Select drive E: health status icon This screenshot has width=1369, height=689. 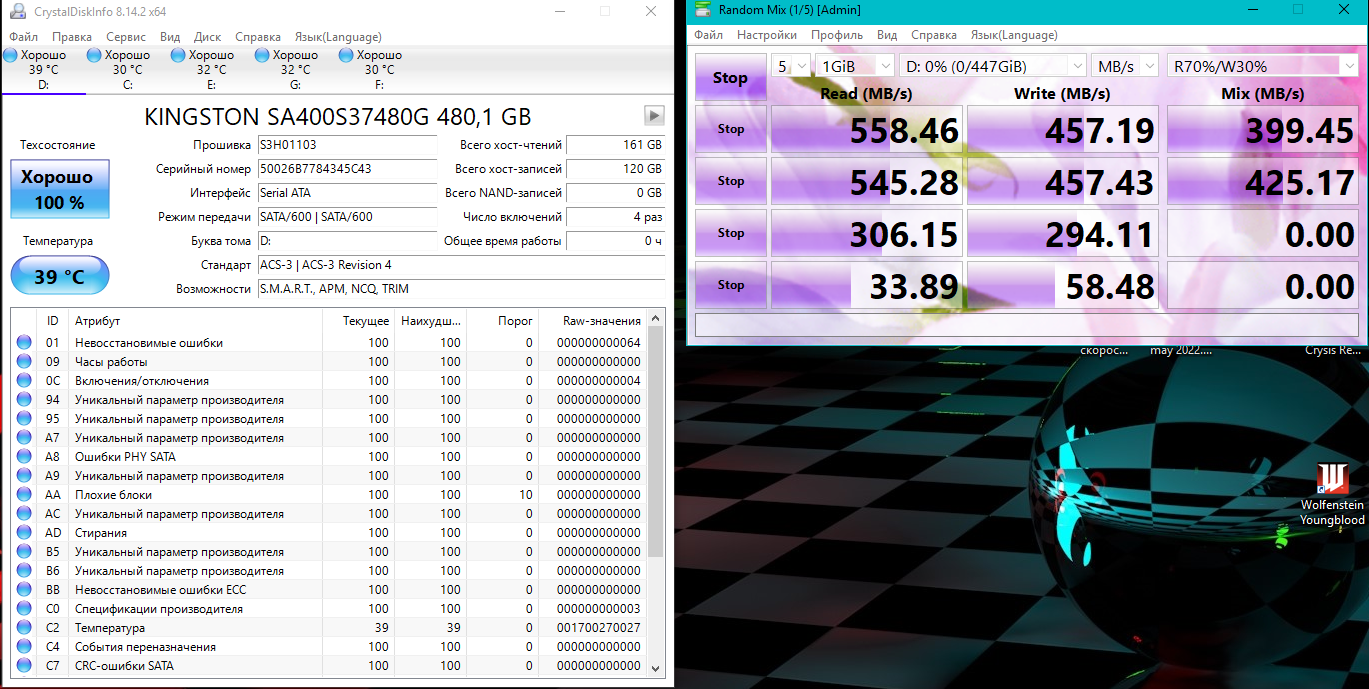click(179, 56)
